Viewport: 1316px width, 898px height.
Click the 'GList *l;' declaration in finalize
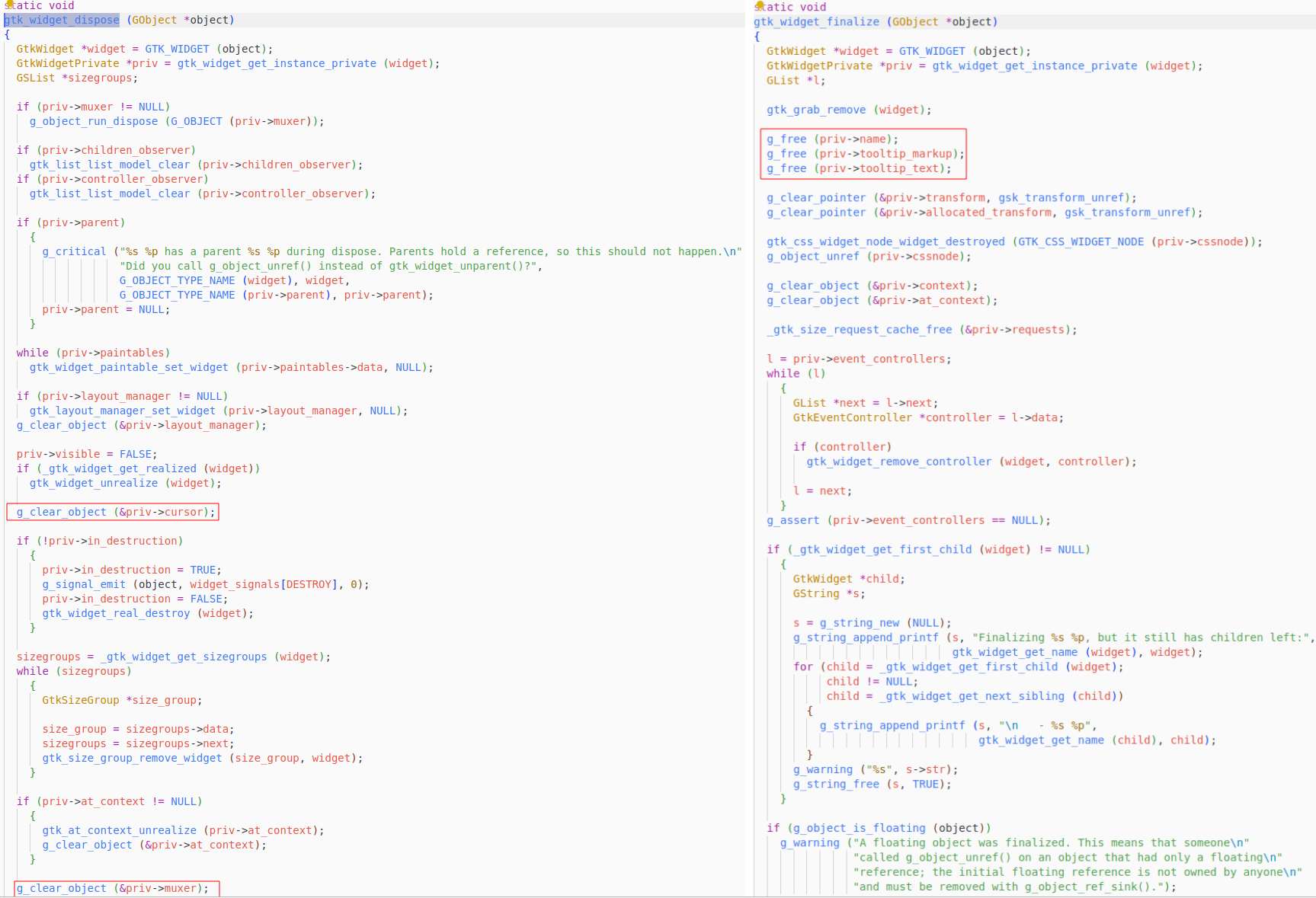pyautogui.click(x=796, y=80)
